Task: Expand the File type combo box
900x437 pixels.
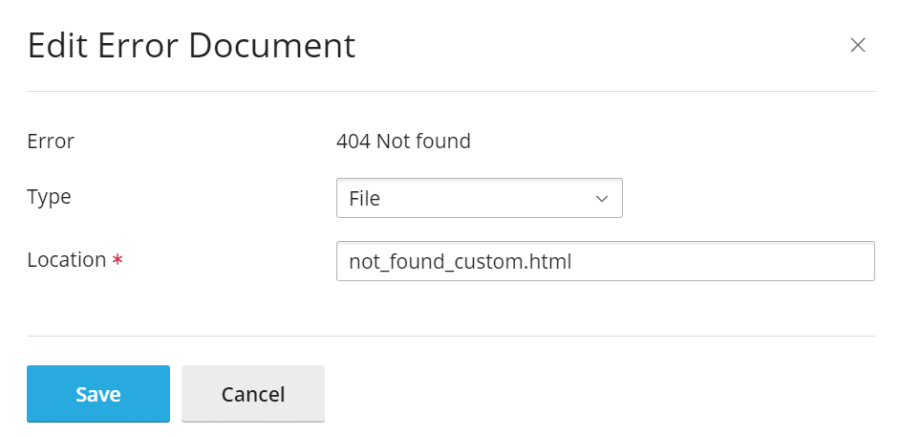Action: click(479, 198)
